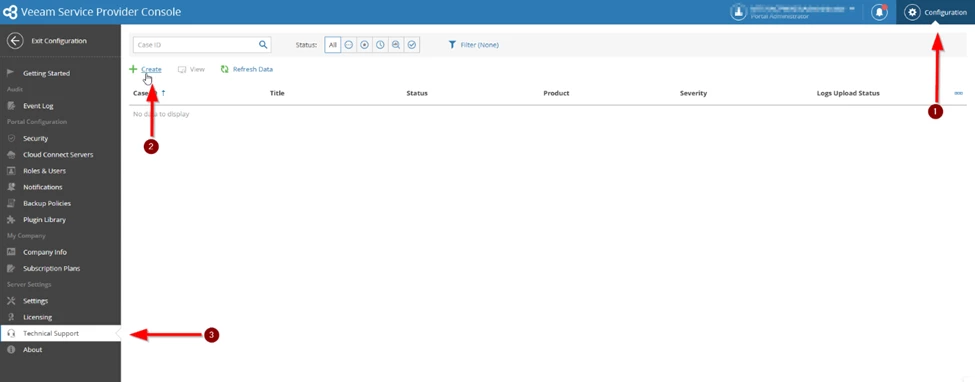
Task: Create a new support case
Action: [x=145, y=69]
